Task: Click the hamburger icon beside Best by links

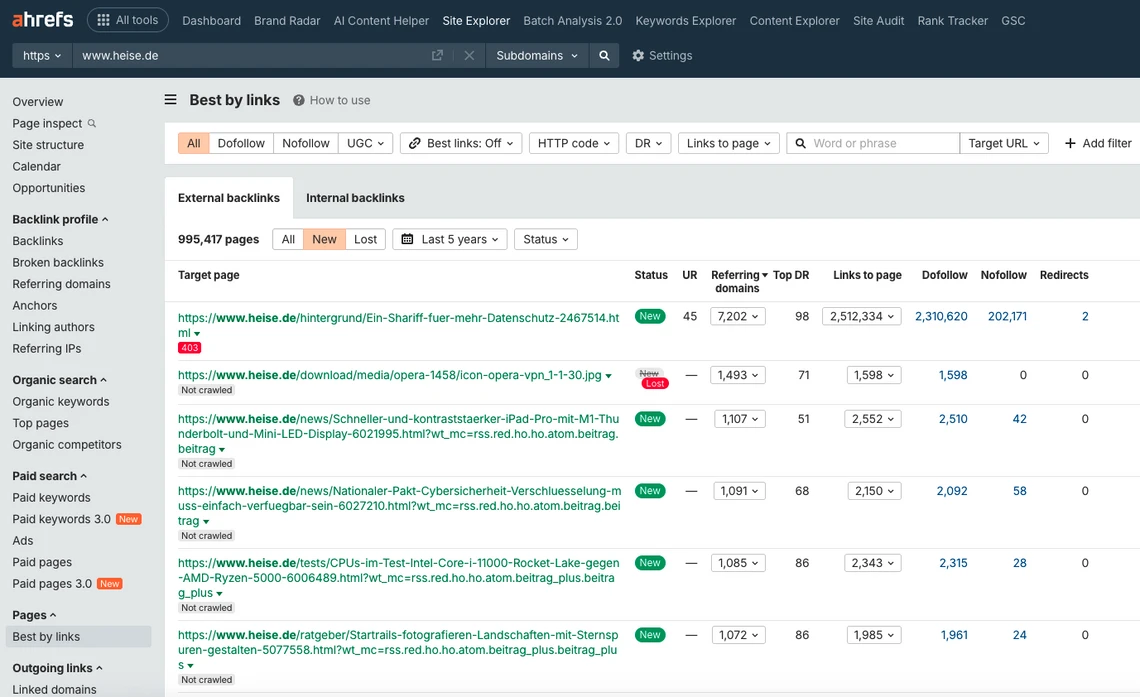Action: pos(170,99)
